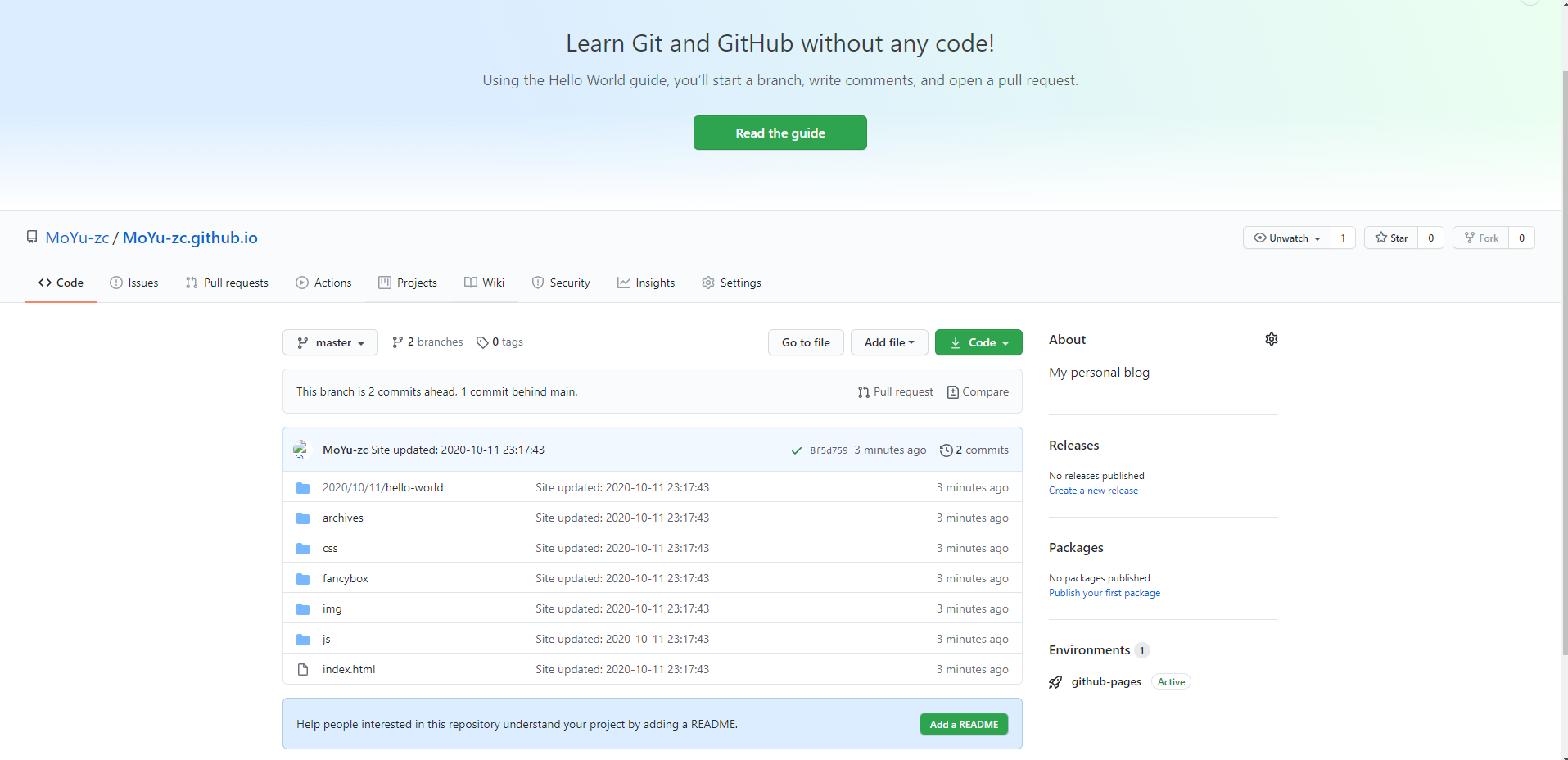
Task: Open the Packages heading link
Action: tap(1076, 548)
